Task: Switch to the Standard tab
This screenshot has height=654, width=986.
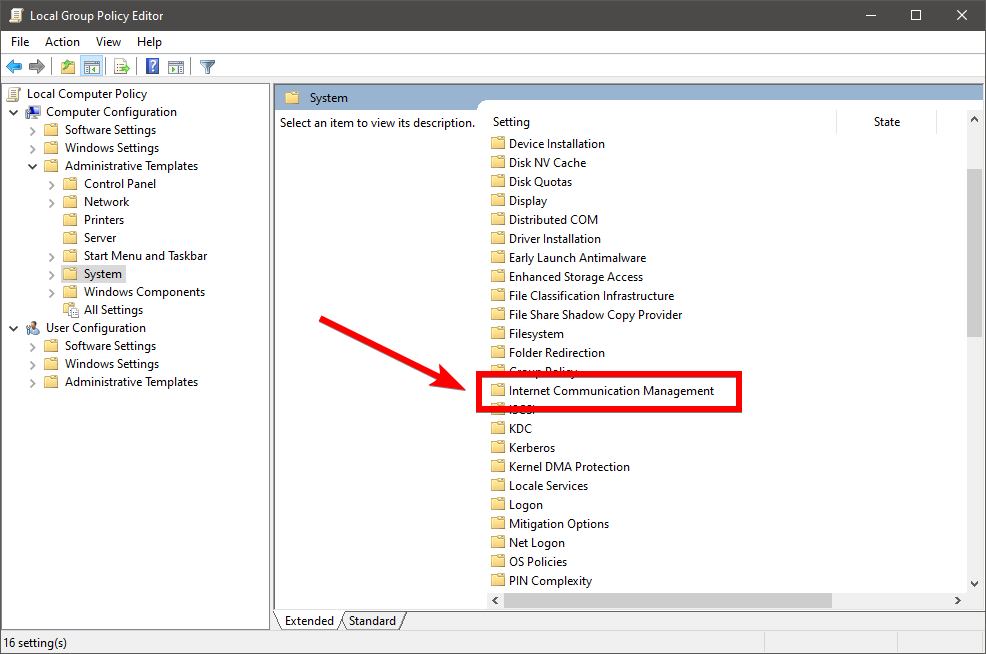Action: 372,621
